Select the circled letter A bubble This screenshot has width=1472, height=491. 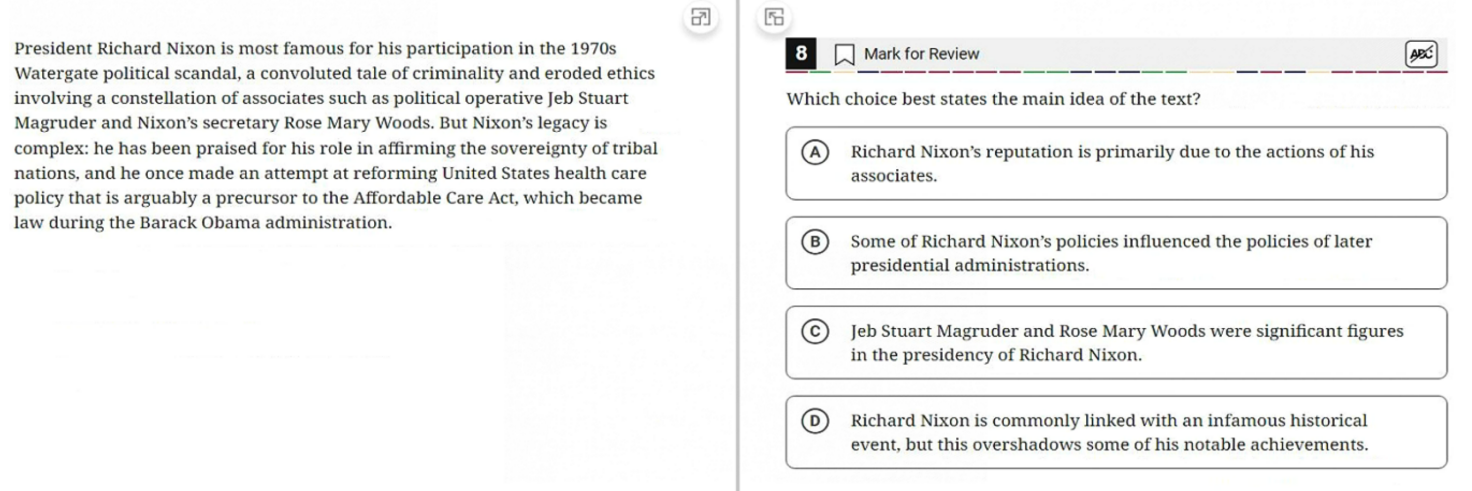point(816,152)
